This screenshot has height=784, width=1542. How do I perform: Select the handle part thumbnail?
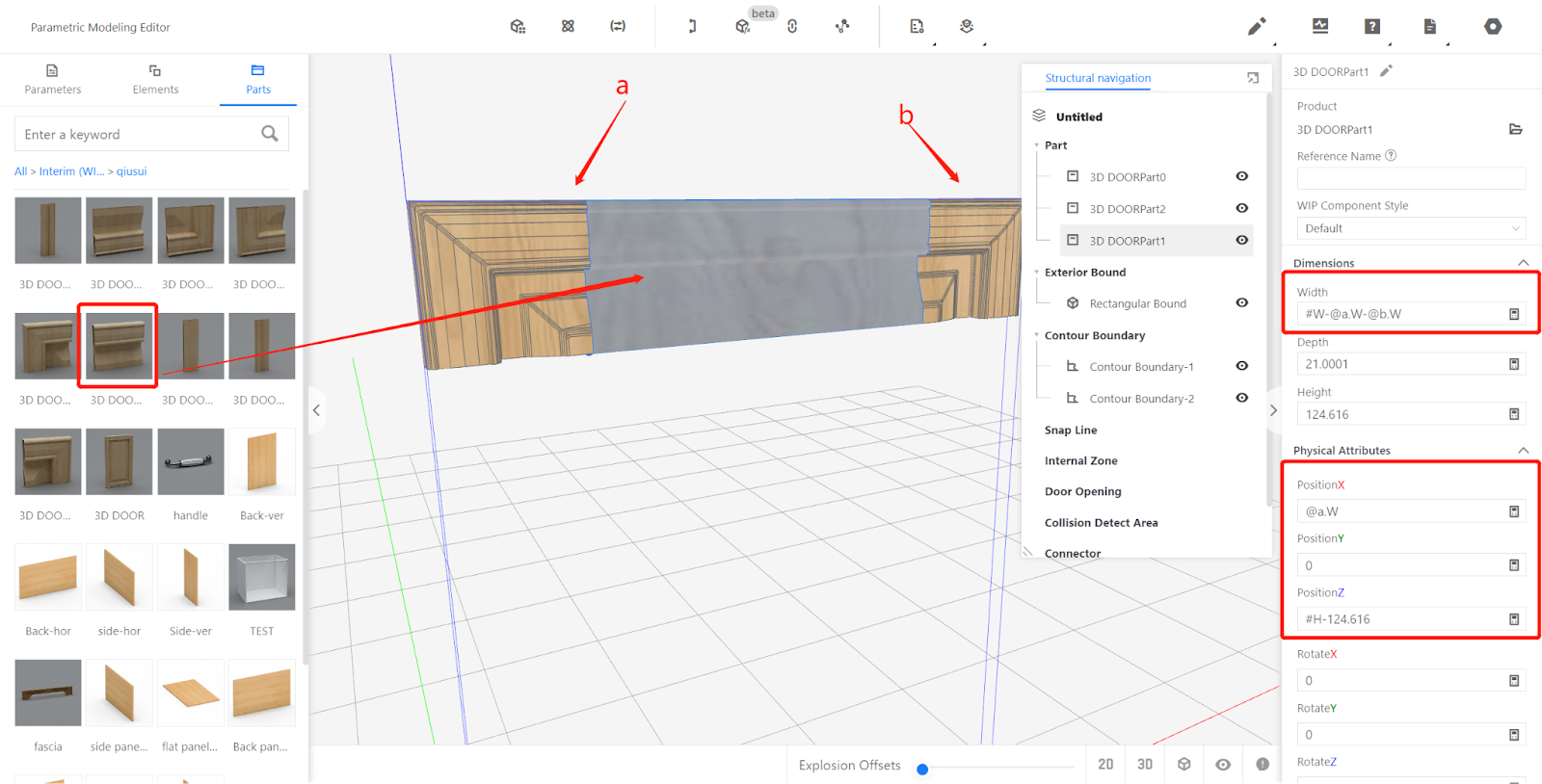191,462
